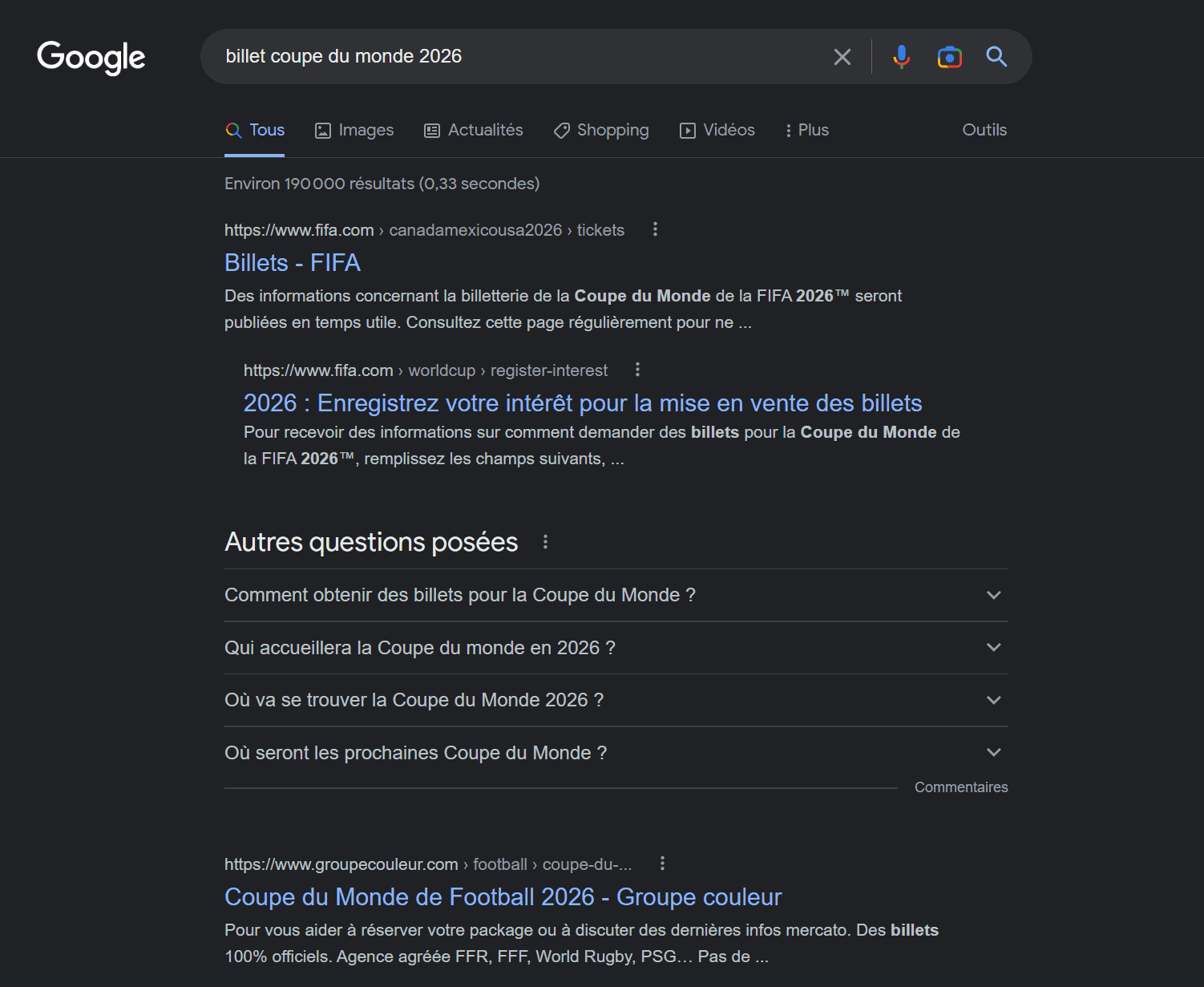Viewport: 1204px width, 987px height.
Task: Open the 'Billets - FIFA' result link
Action: pos(293,263)
